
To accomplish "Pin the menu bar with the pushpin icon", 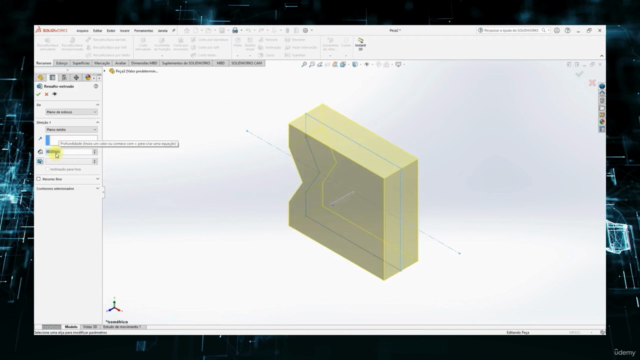I will [x=173, y=31].
